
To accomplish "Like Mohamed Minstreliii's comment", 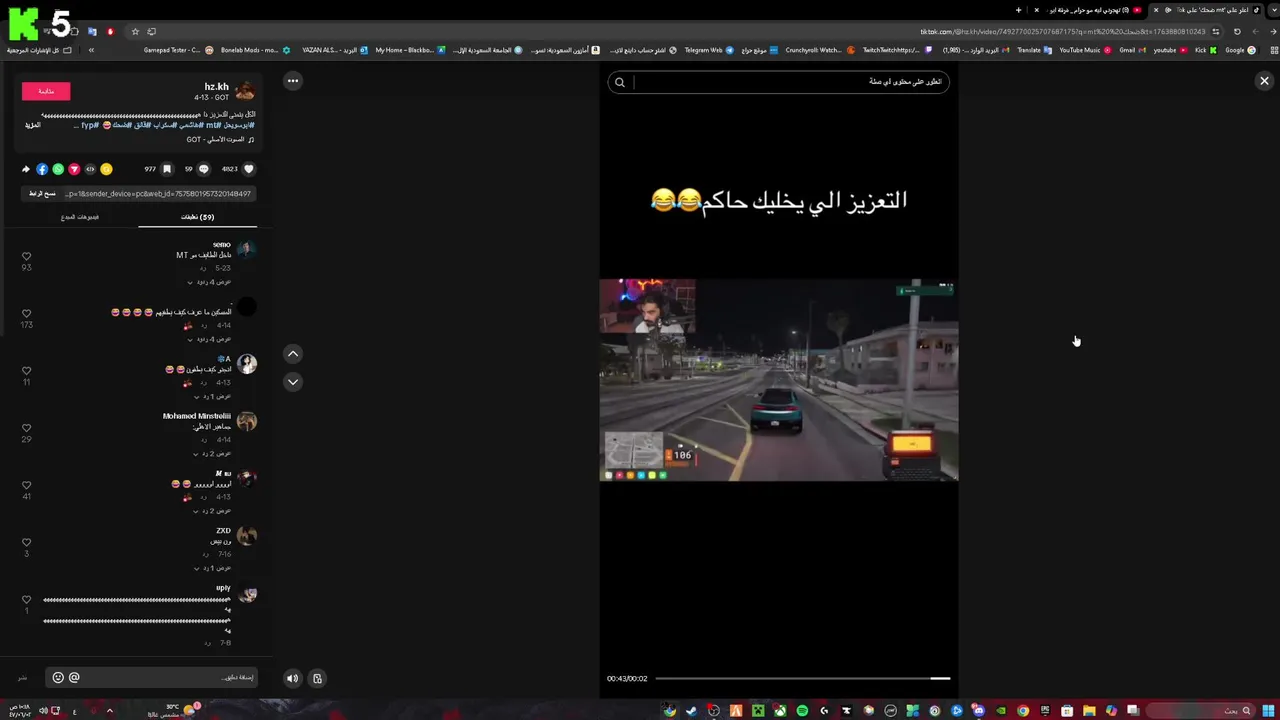I will click(x=26, y=428).
